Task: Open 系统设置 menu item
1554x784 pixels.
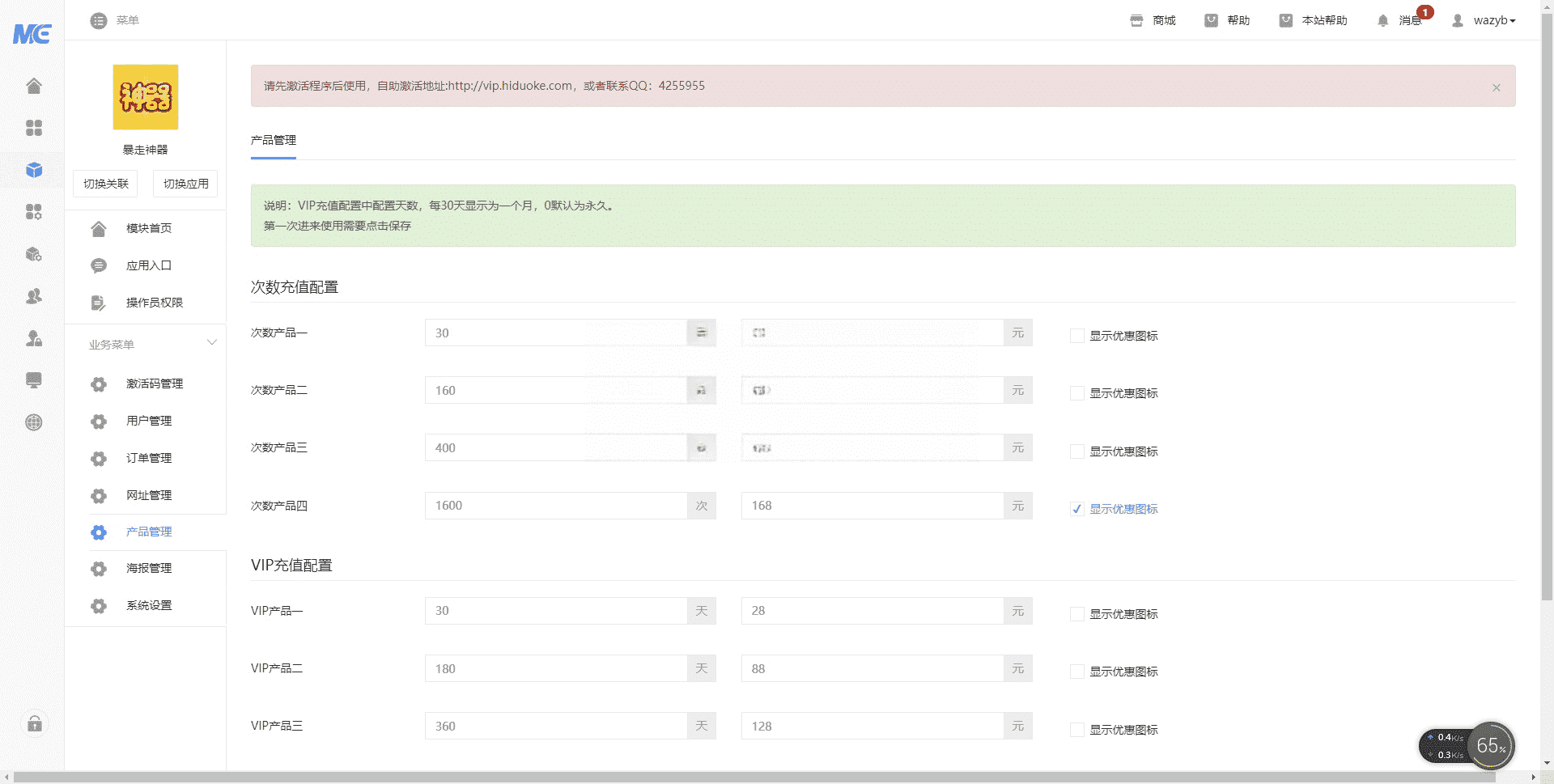Action: tap(149, 605)
